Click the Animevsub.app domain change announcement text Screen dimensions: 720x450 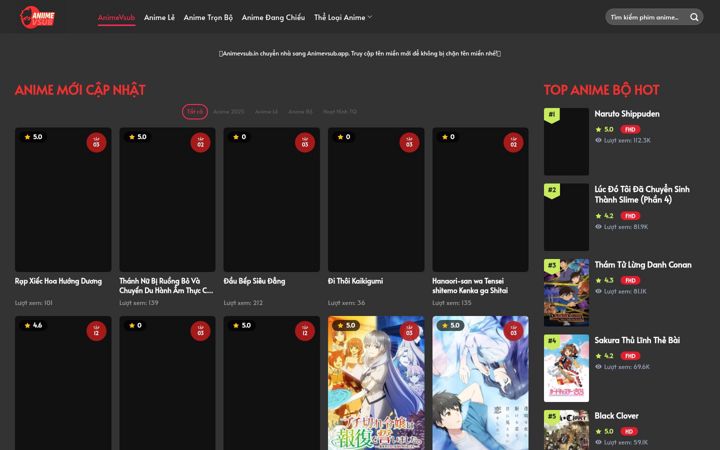tap(360, 53)
